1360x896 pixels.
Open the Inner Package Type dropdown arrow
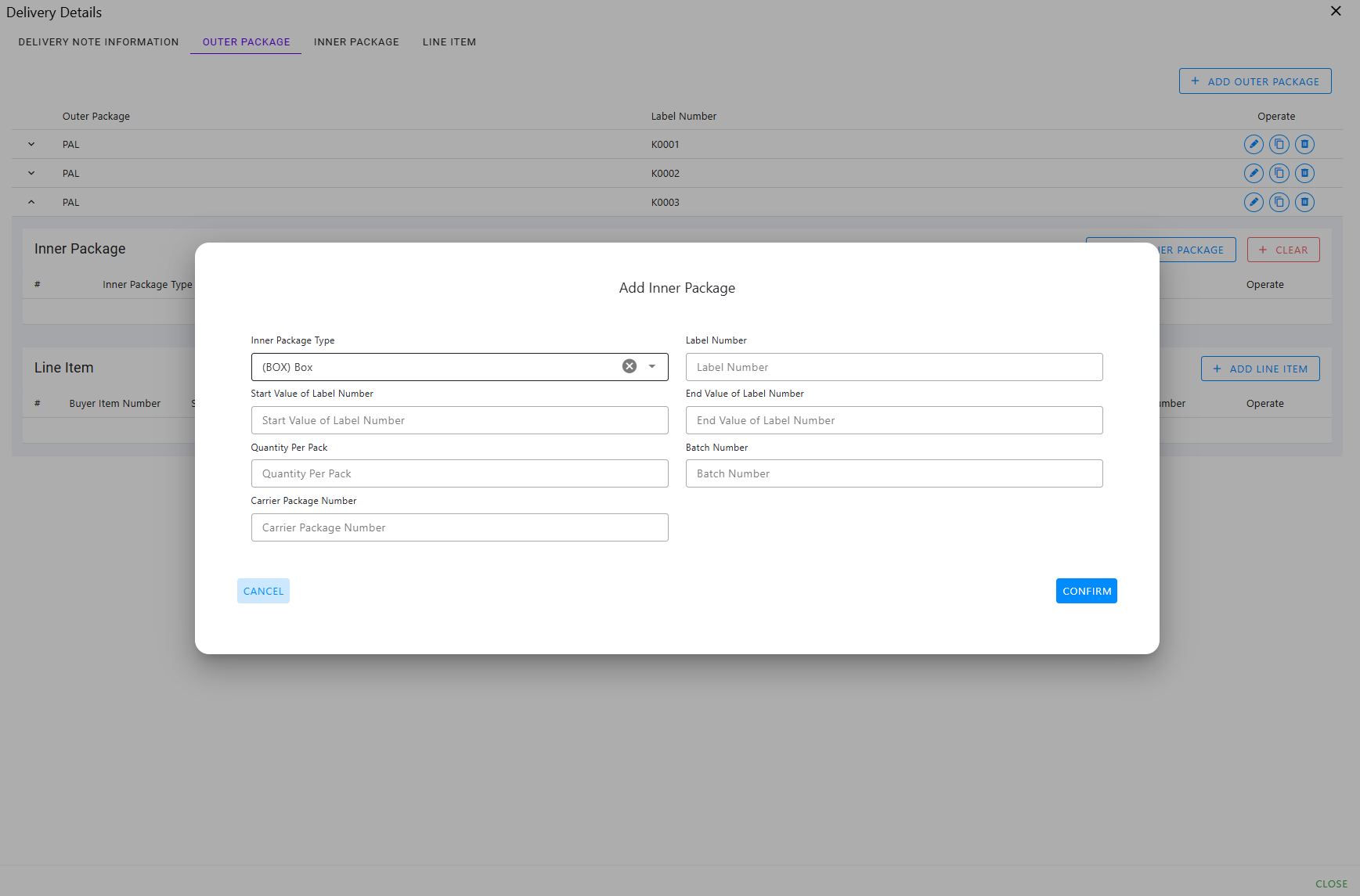pyautogui.click(x=652, y=366)
